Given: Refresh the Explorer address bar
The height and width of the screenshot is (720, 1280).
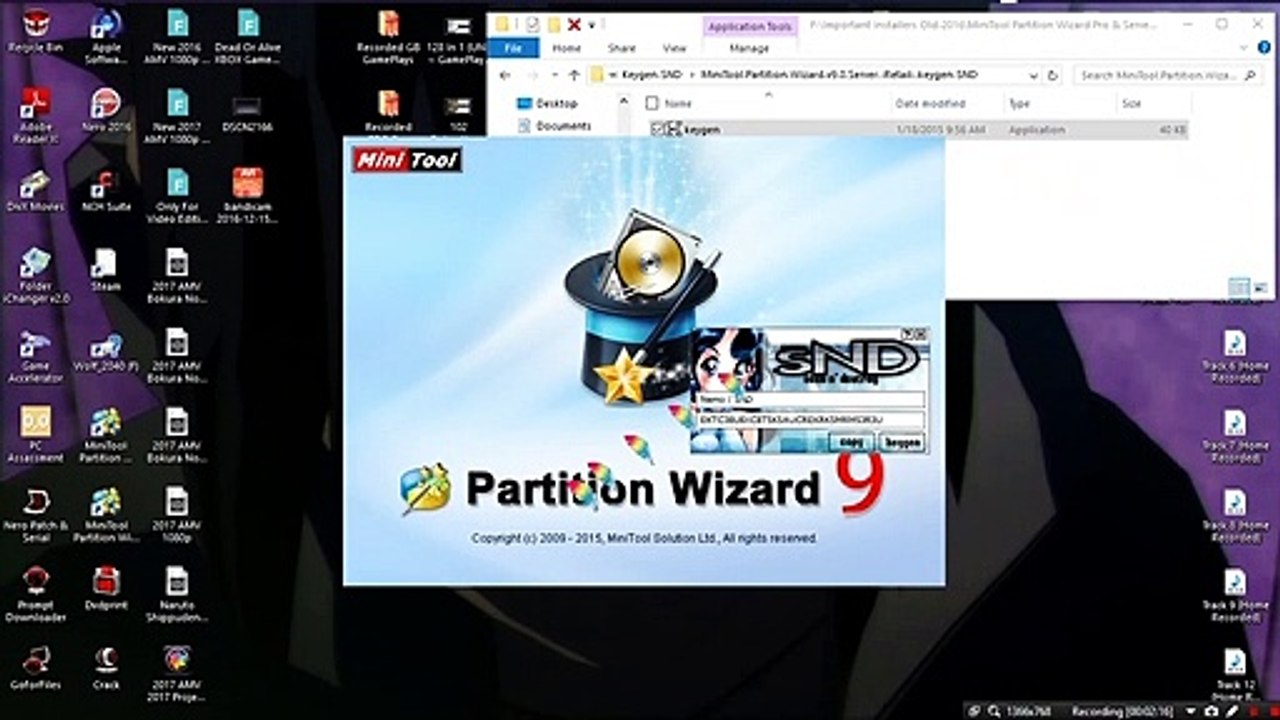Looking at the screenshot, I should point(1052,75).
